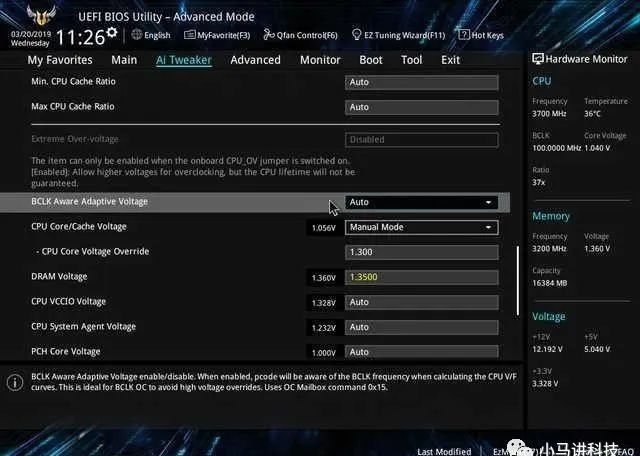Click the 03/20/2019 date display
640x456 pixels.
pyautogui.click(x=31, y=34)
